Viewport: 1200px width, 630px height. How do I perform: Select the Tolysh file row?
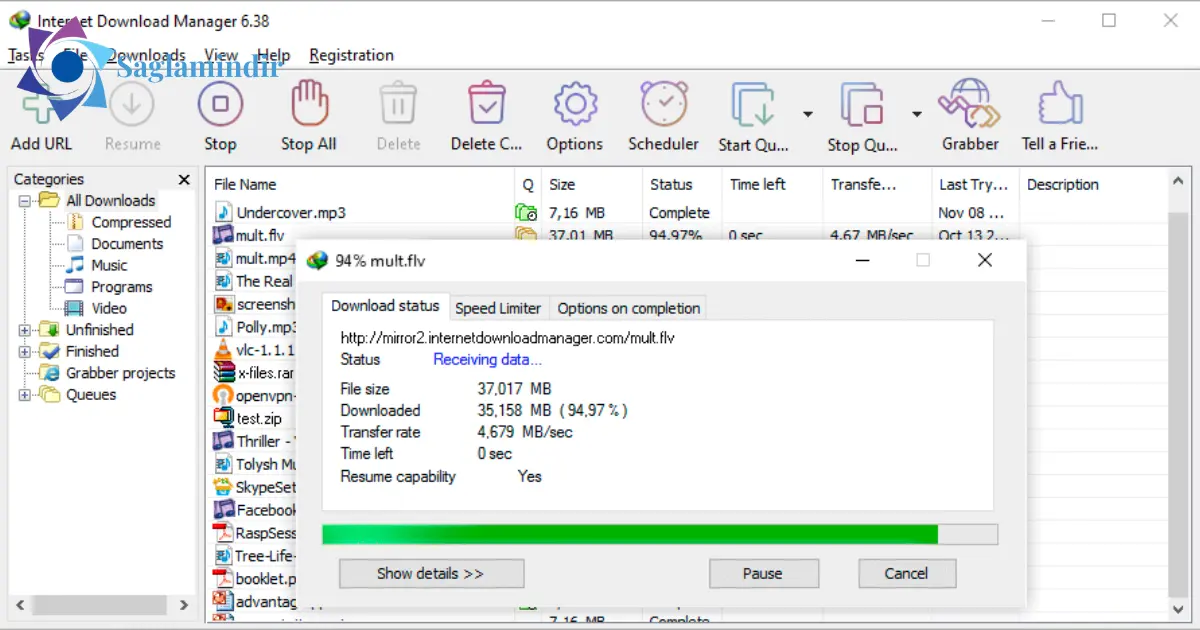click(x=255, y=465)
